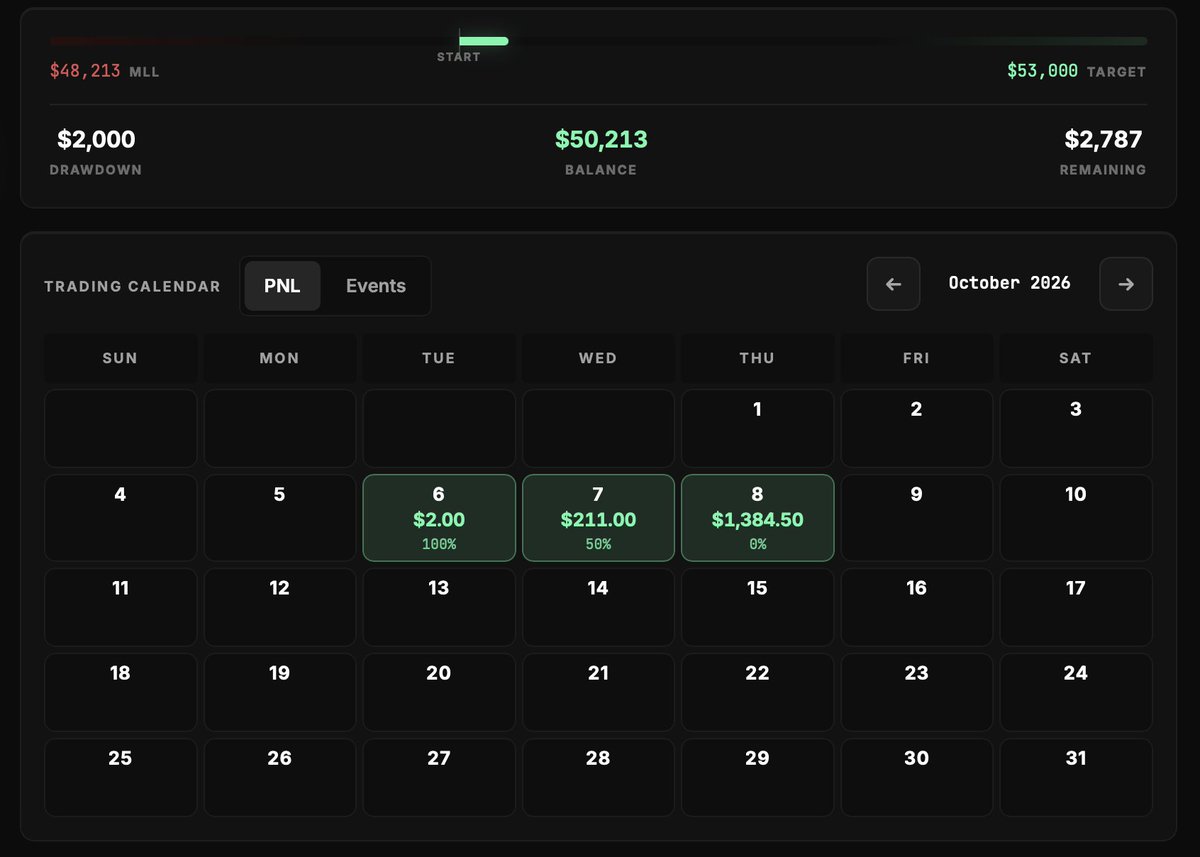Select calendar day 18
Image resolution: width=1200 pixels, height=857 pixels.
tap(120, 692)
